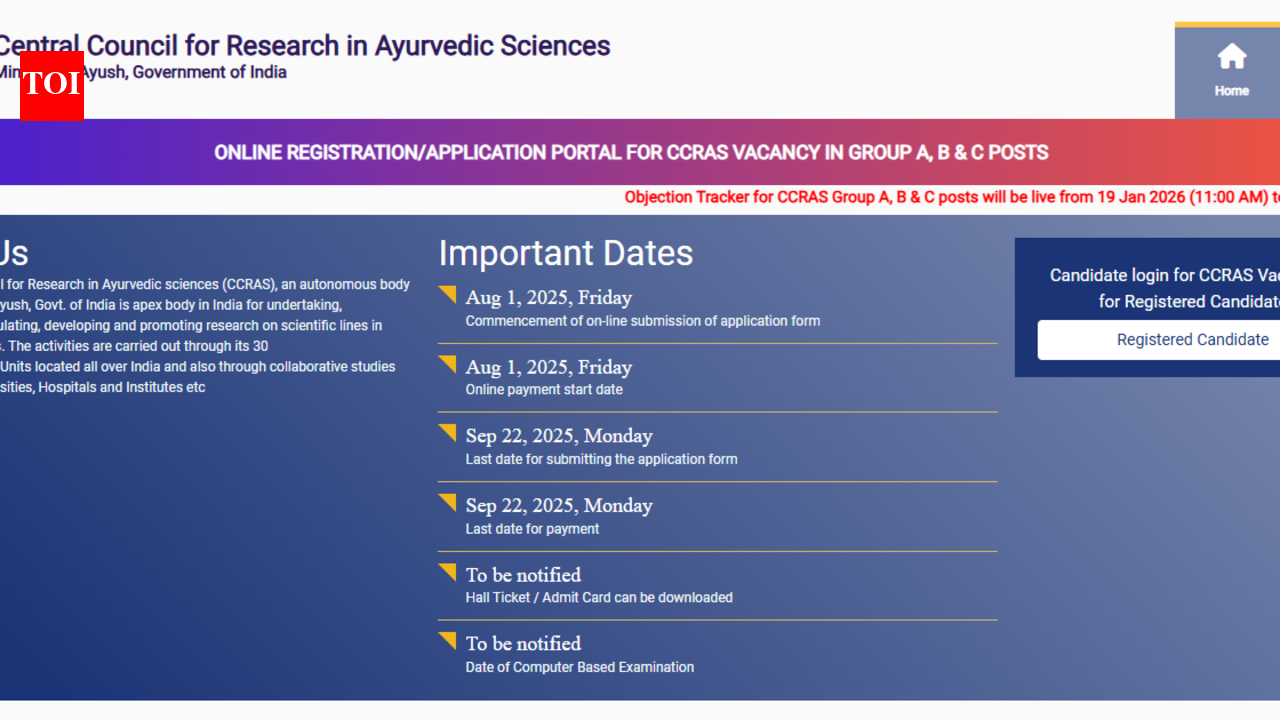Screen dimensions: 1280x720
Task: Click the Central Council for Research title
Action: (305, 45)
